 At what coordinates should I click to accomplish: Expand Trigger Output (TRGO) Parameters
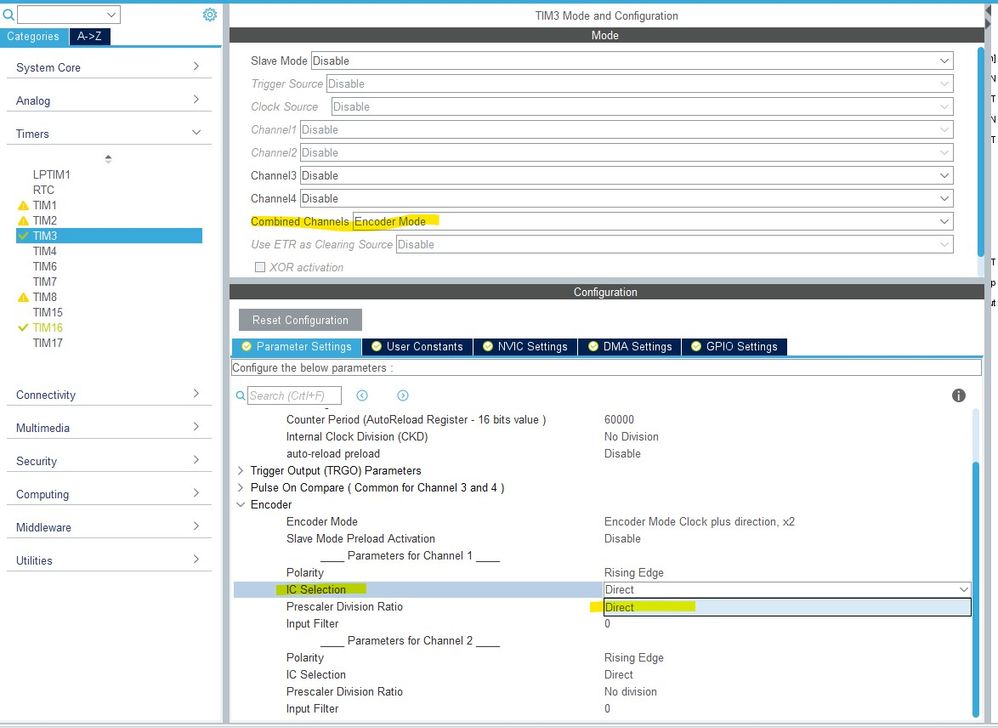point(241,470)
